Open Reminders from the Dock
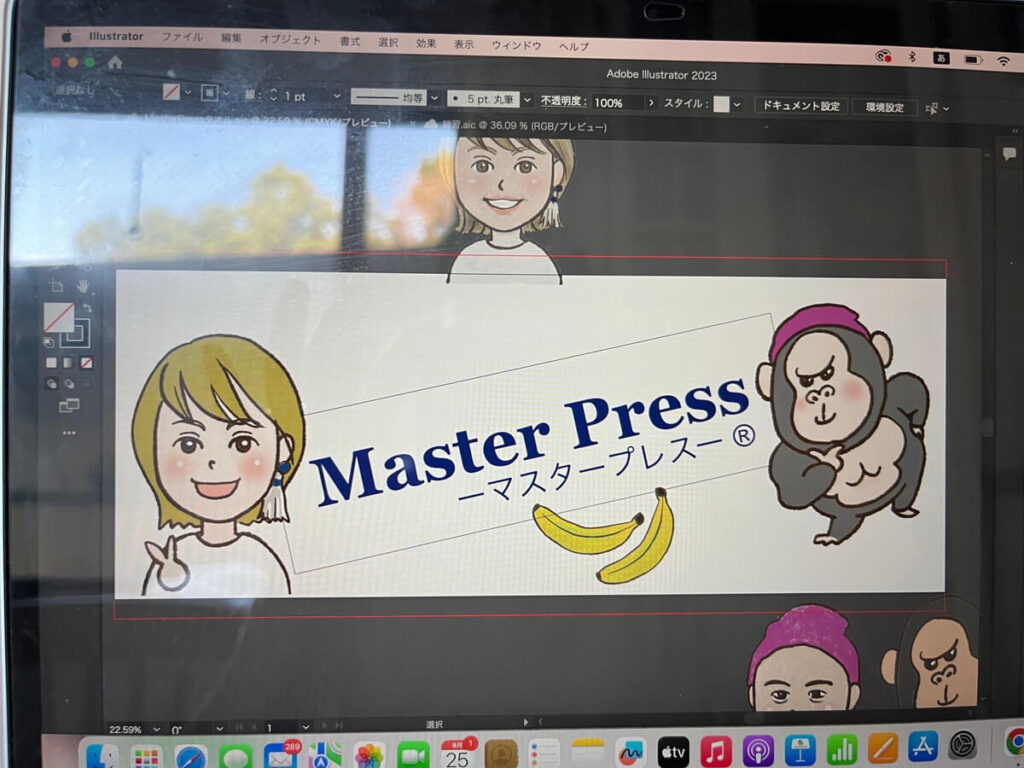 [544, 754]
